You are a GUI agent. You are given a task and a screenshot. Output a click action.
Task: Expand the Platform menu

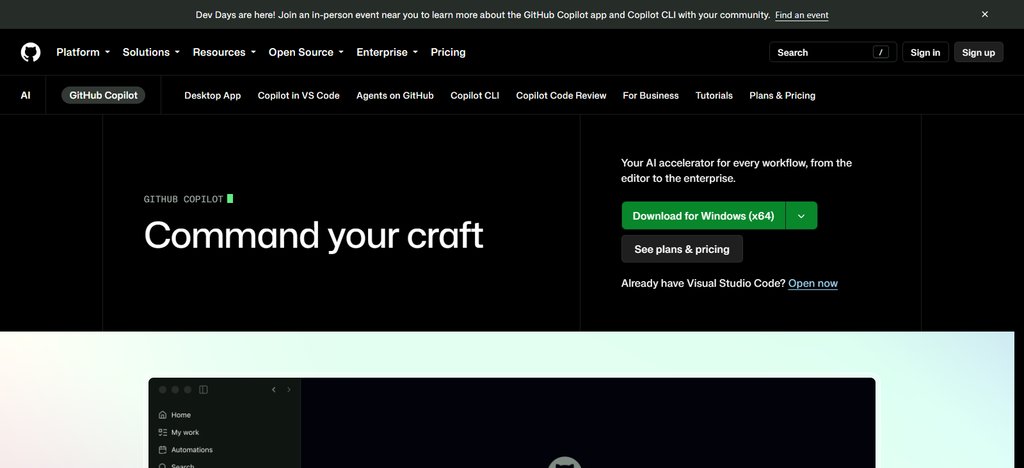coord(83,52)
